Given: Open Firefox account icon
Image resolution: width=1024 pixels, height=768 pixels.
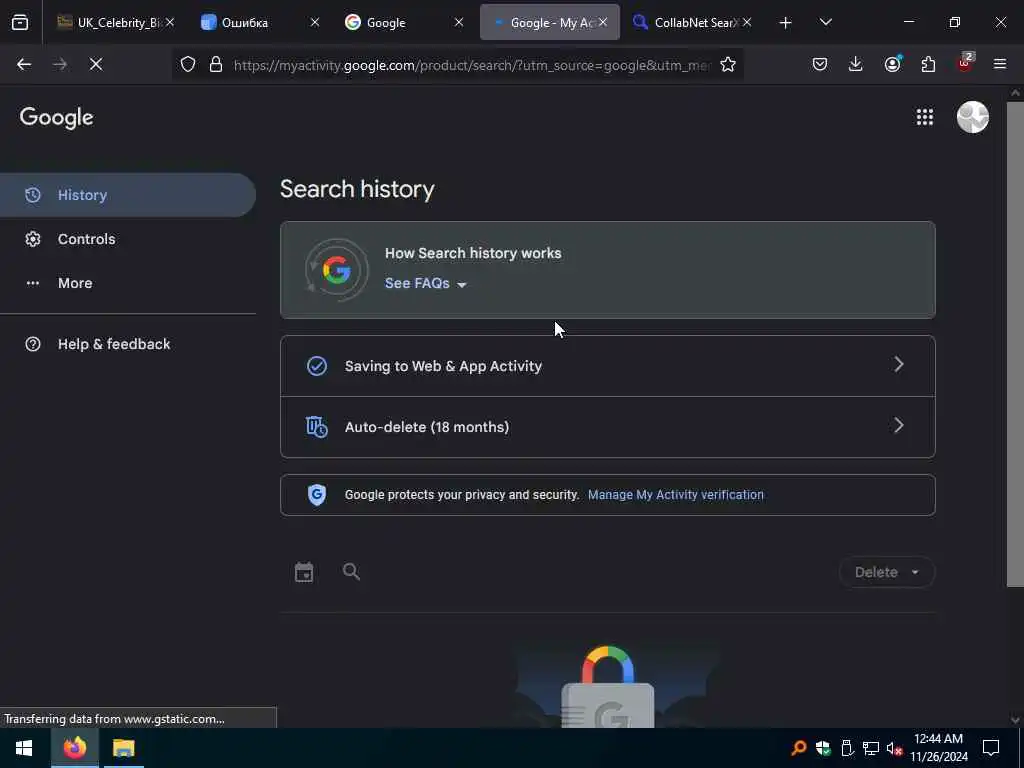Looking at the screenshot, I should [892, 64].
